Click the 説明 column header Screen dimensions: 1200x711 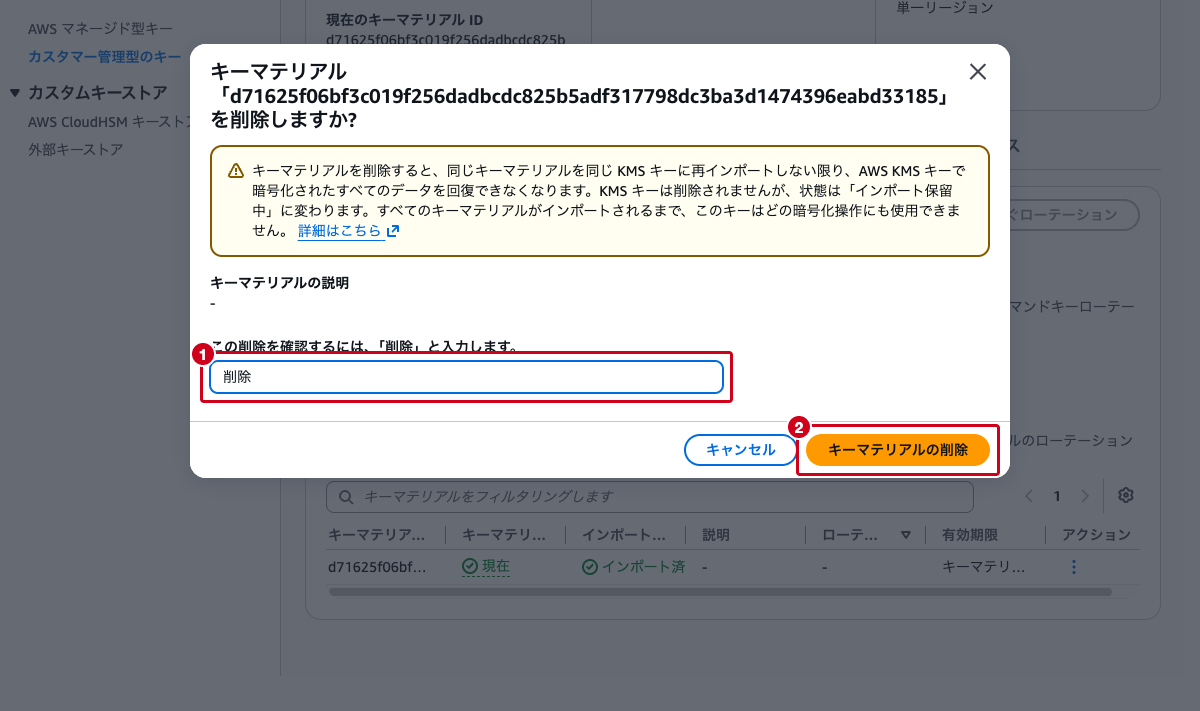716,535
